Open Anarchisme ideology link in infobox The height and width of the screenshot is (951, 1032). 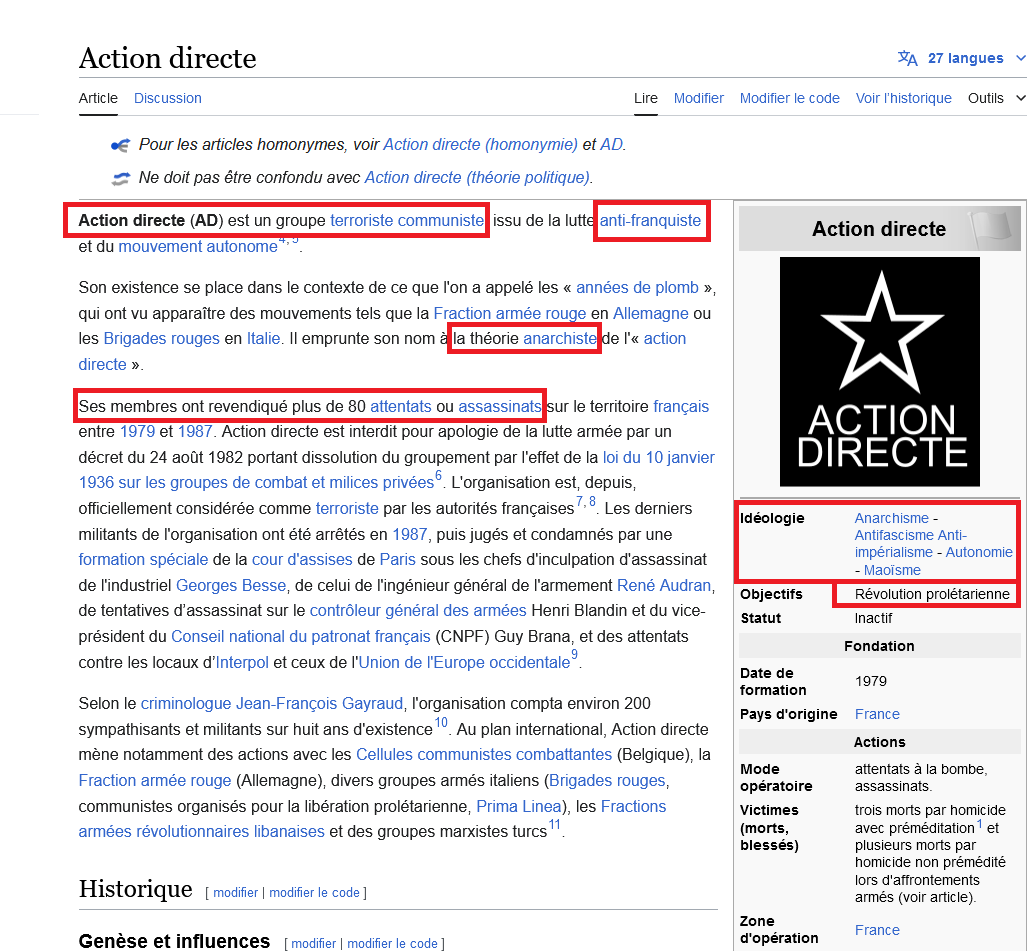[x=892, y=518]
